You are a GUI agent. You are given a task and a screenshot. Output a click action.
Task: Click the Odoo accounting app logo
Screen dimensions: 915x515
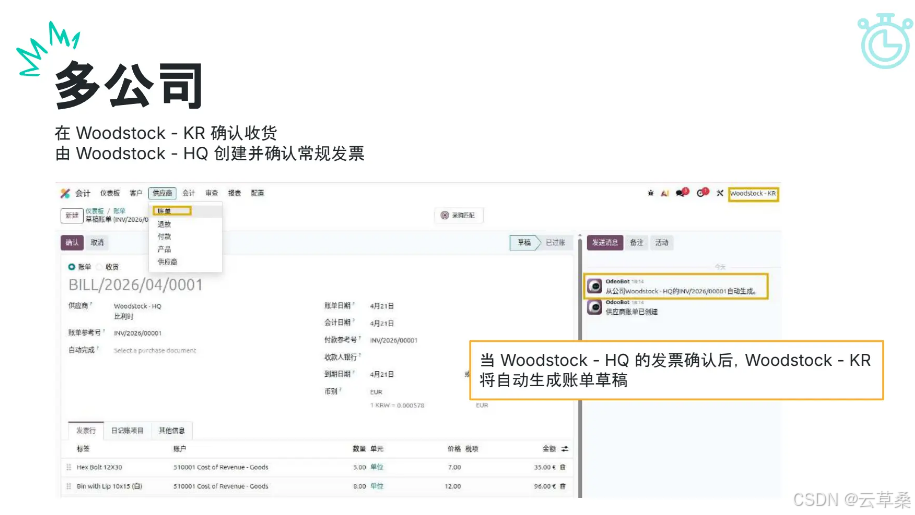65,193
